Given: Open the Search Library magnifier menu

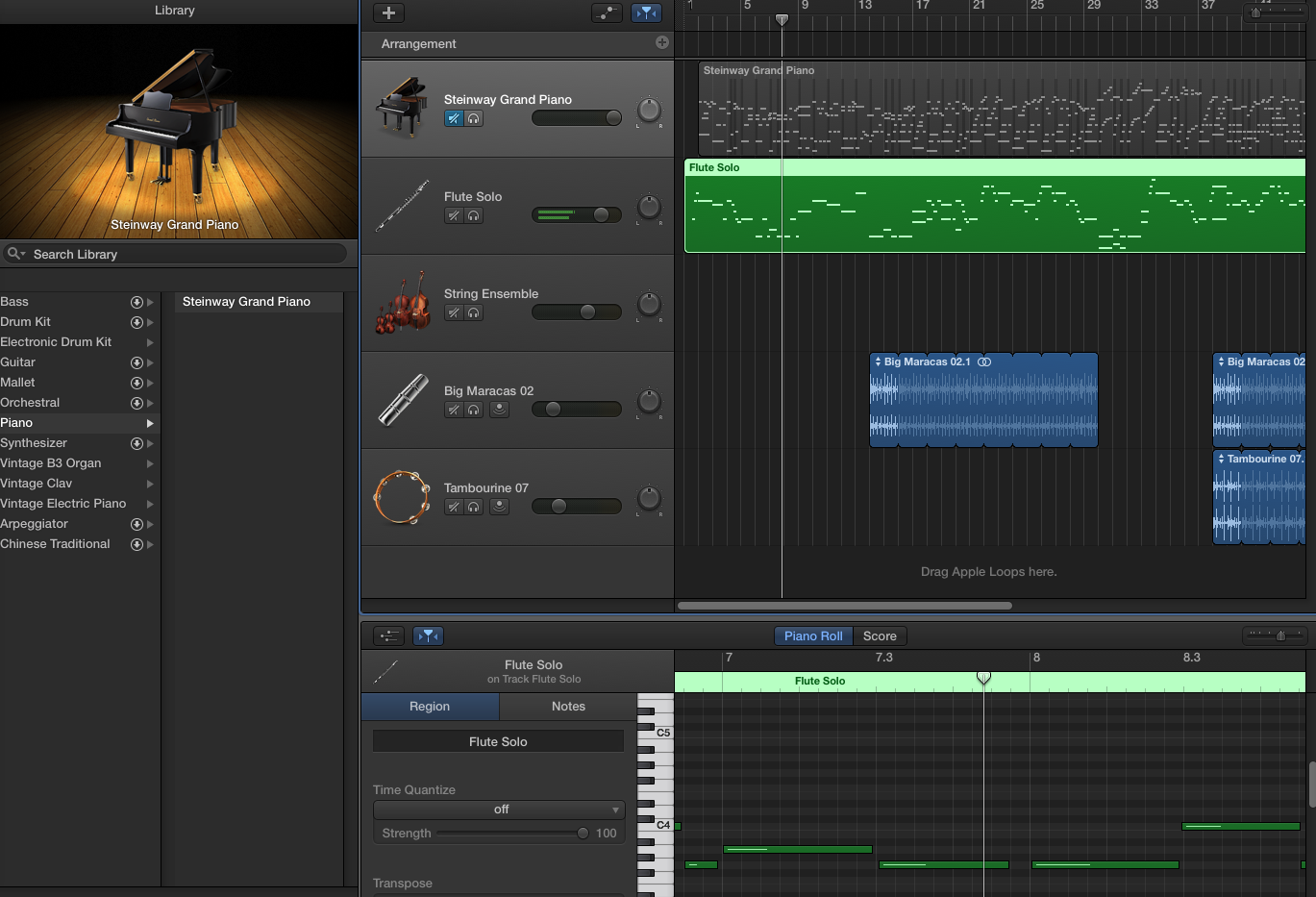Looking at the screenshot, I should tap(16, 254).
